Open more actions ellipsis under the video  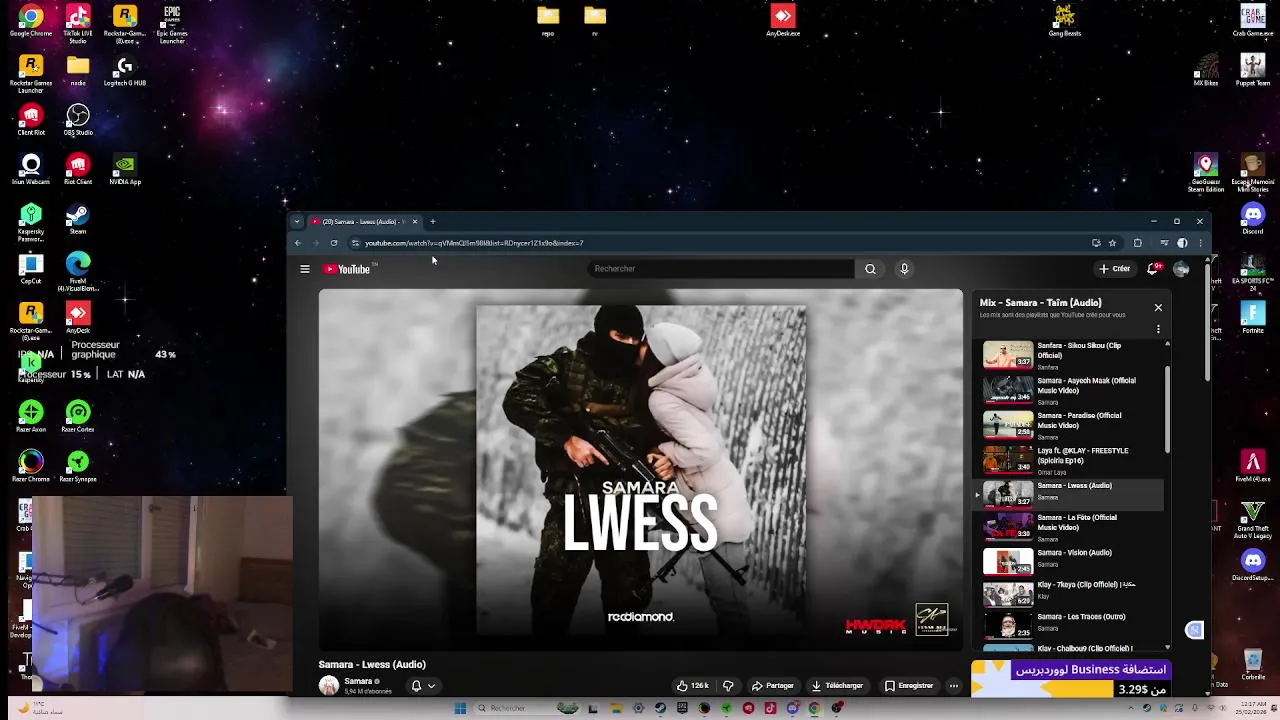point(954,686)
